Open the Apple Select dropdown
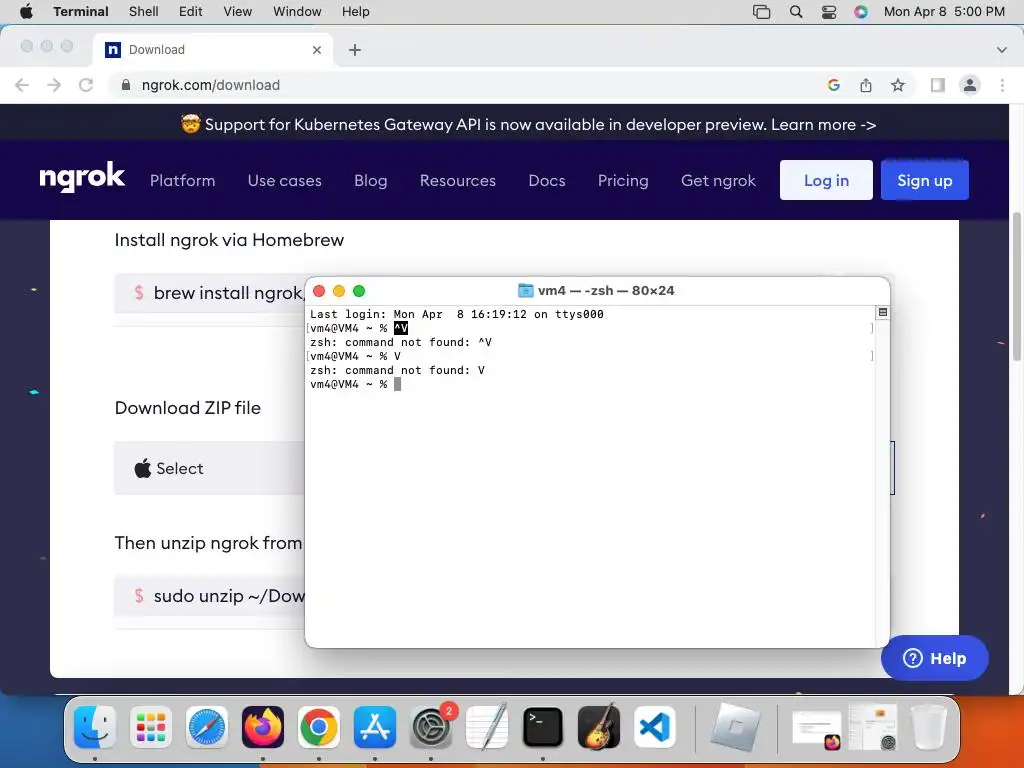1024x768 pixels. pos(209,468)
